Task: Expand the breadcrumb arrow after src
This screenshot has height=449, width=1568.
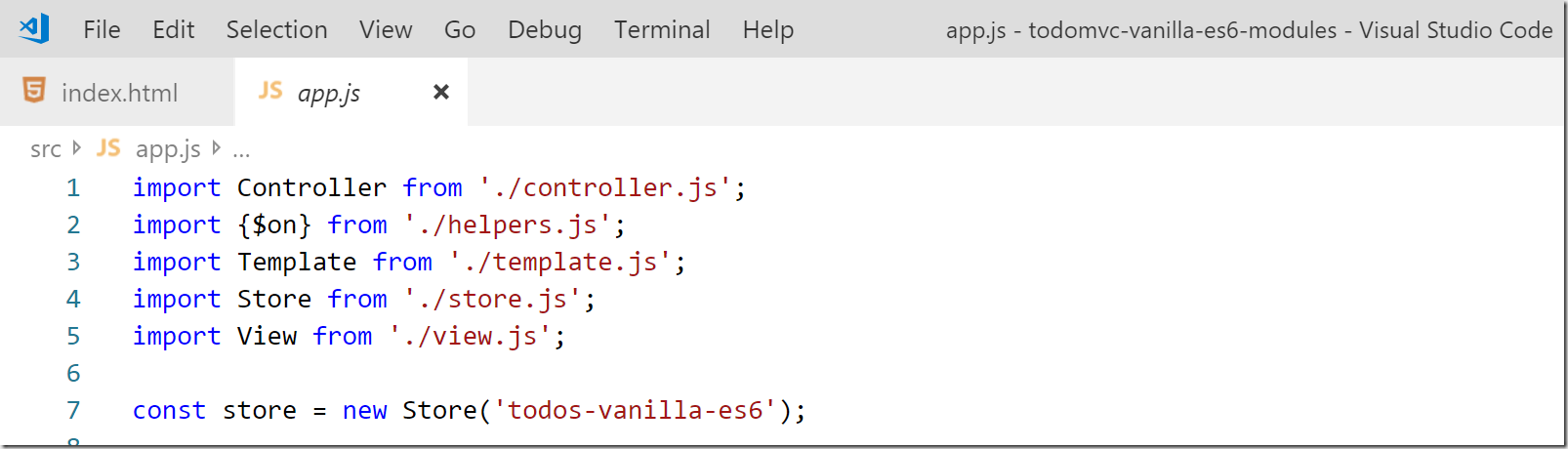Action: coord(77,148)
